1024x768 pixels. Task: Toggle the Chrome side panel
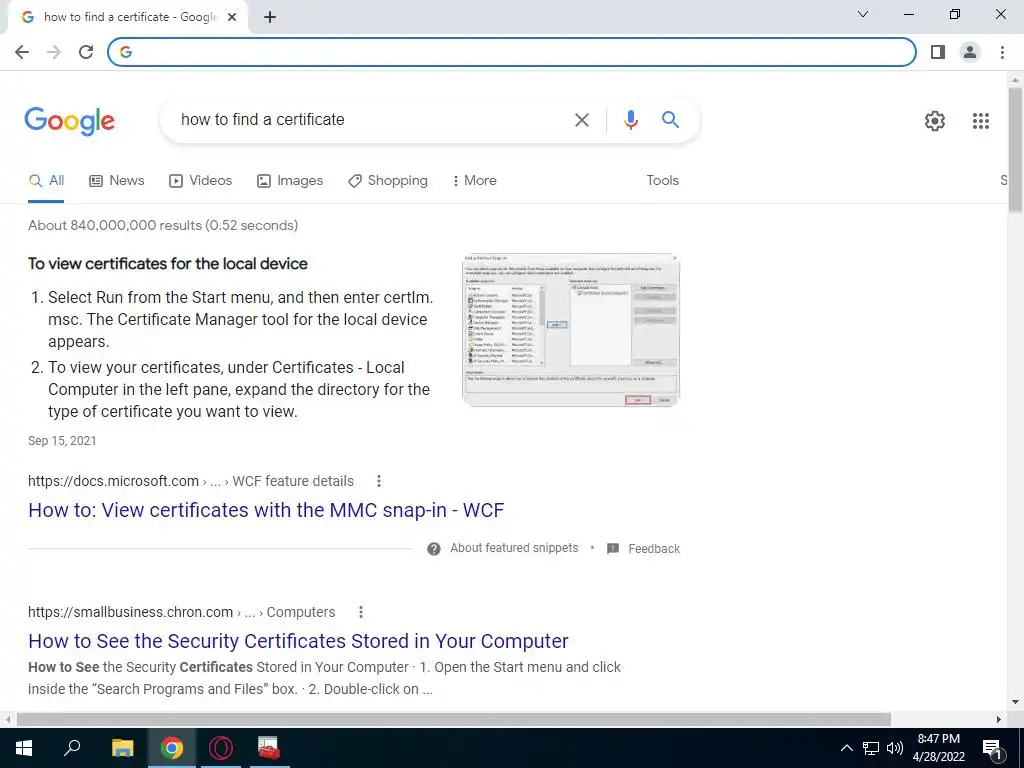click(x=938, y=52)
